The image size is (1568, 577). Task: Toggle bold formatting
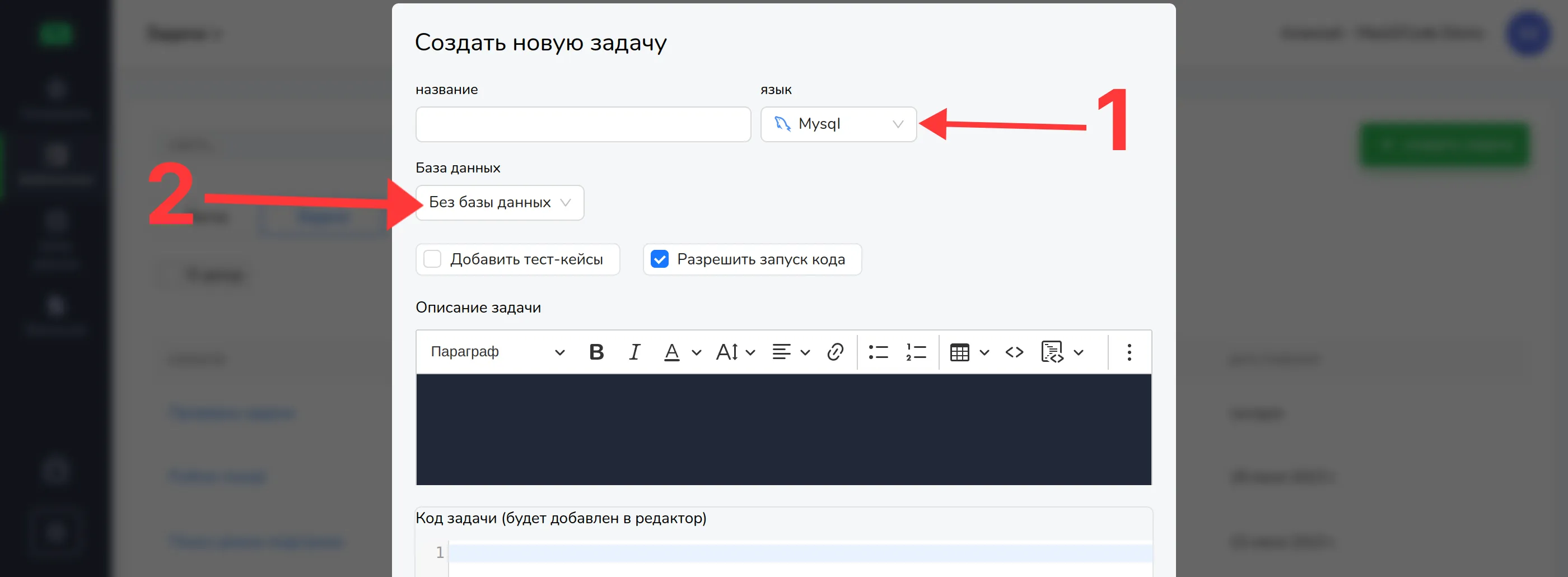(x=596, y=352)
